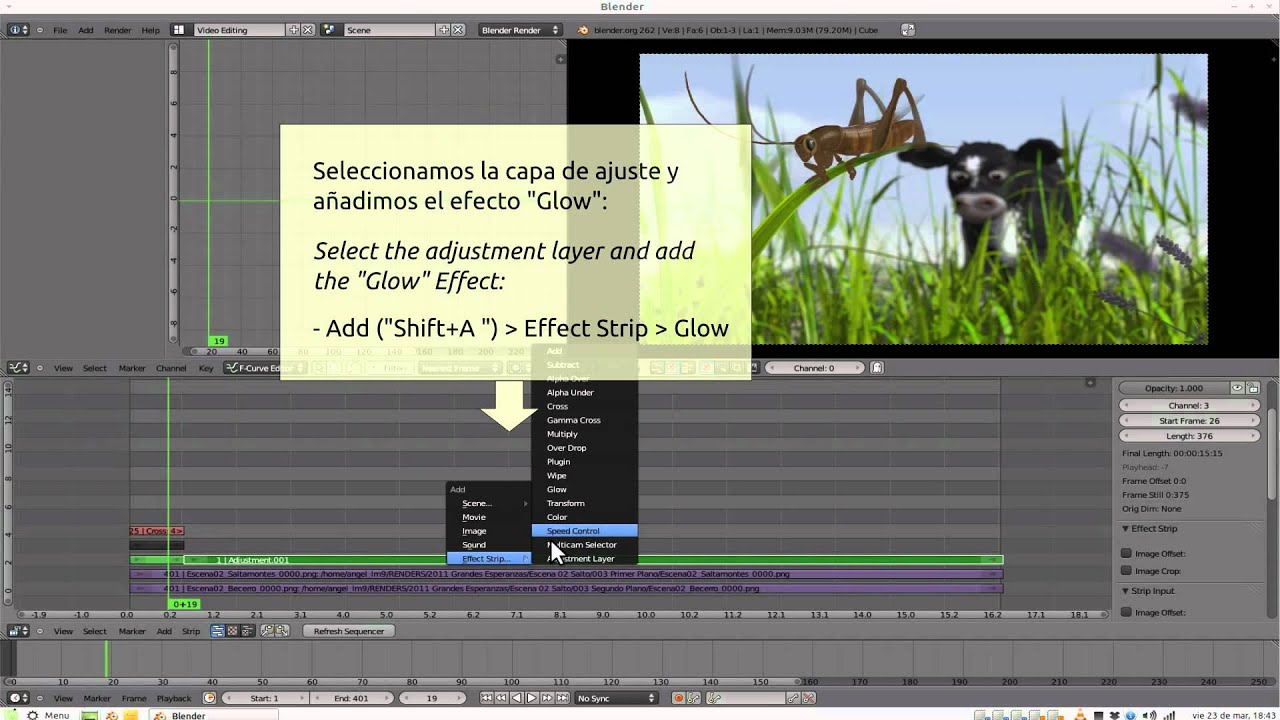Adjust the Opacity: 1.000 slider
The image size is (1280, 720).
(1173, 388)
